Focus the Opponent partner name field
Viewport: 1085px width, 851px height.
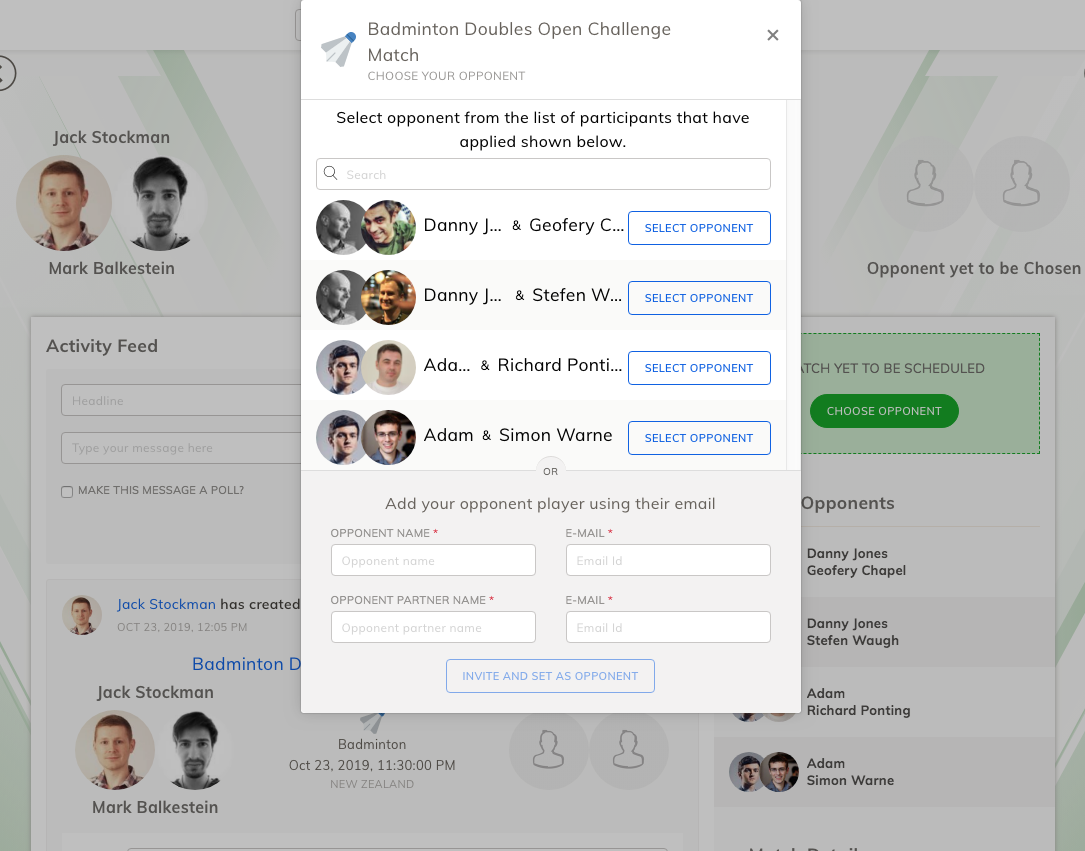coord(433,627)
